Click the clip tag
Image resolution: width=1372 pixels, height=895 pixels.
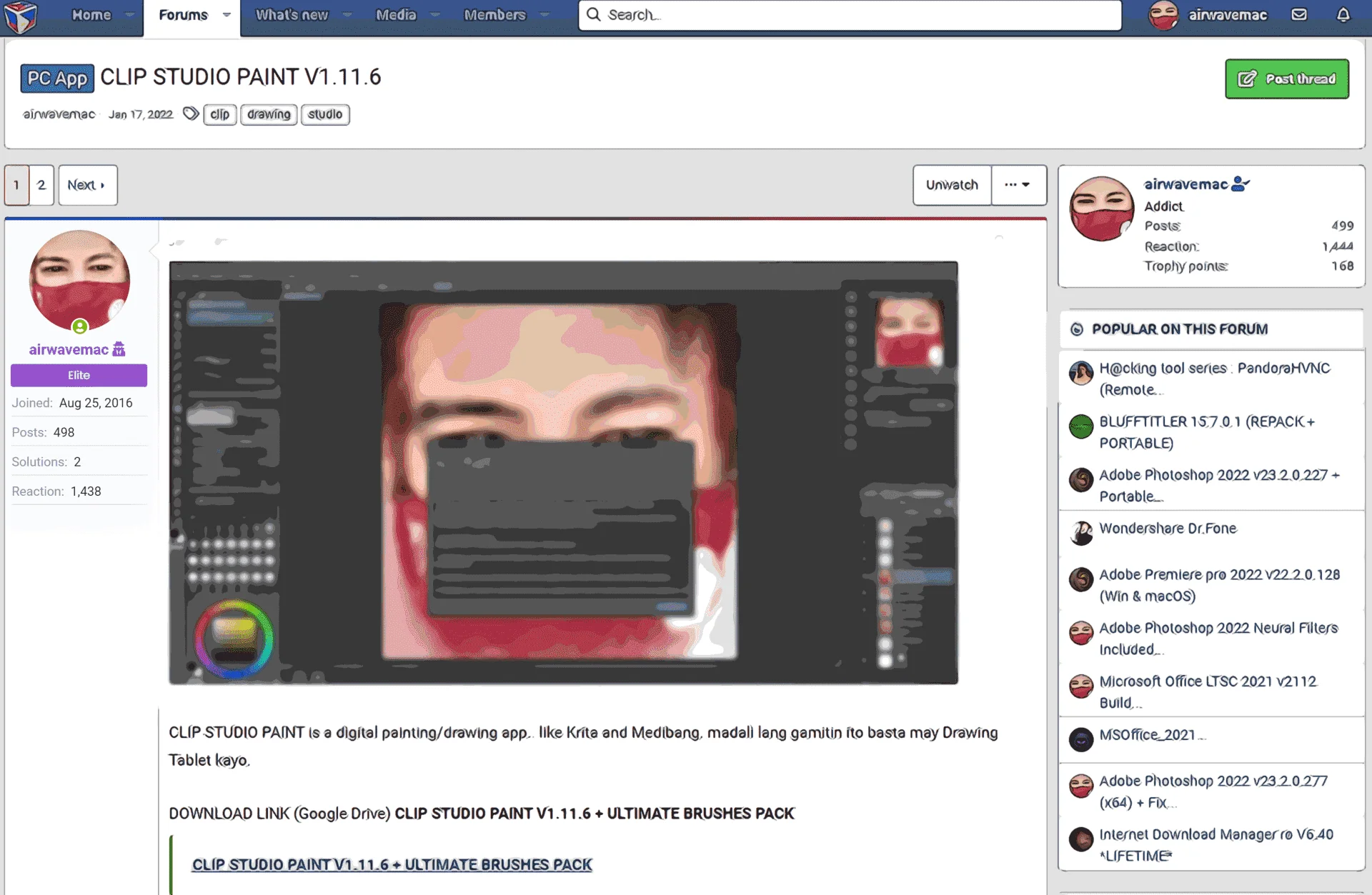220,114
